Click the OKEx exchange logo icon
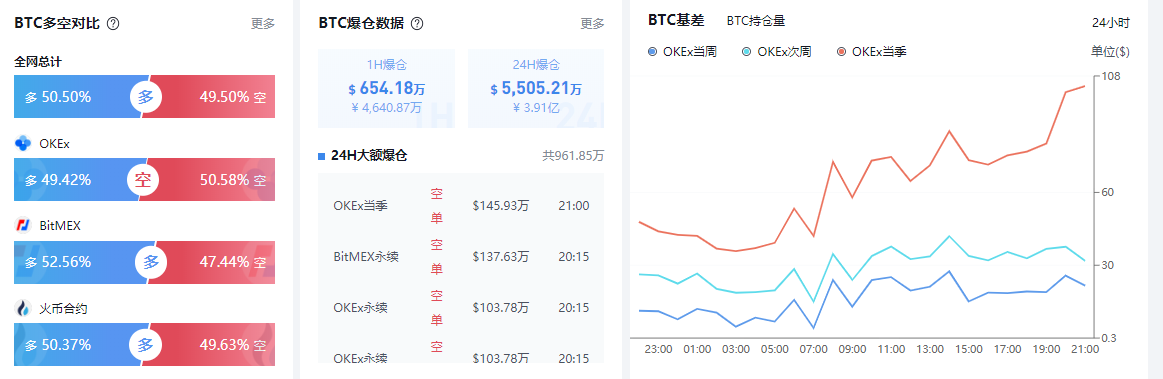 coord(23,144)
